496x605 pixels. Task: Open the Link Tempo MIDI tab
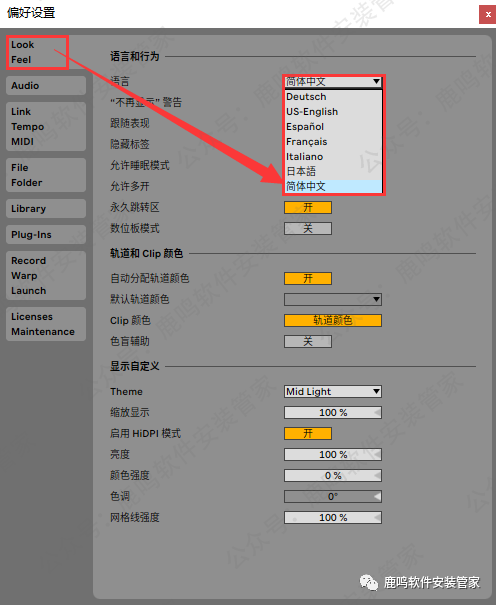46,127
